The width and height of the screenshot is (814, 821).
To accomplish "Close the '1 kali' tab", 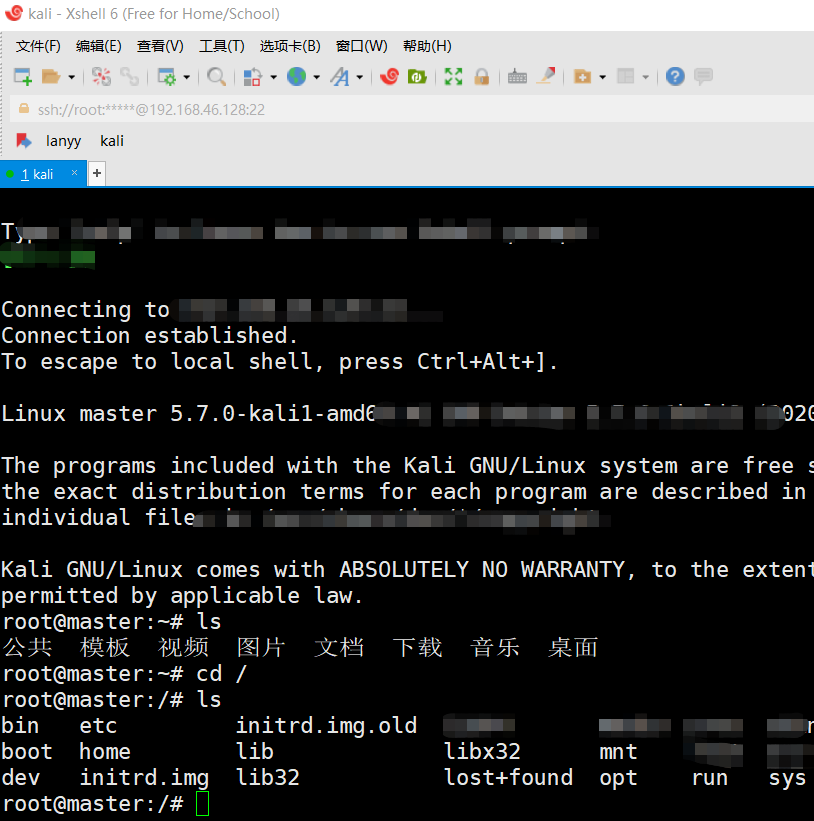I will 74,172.
